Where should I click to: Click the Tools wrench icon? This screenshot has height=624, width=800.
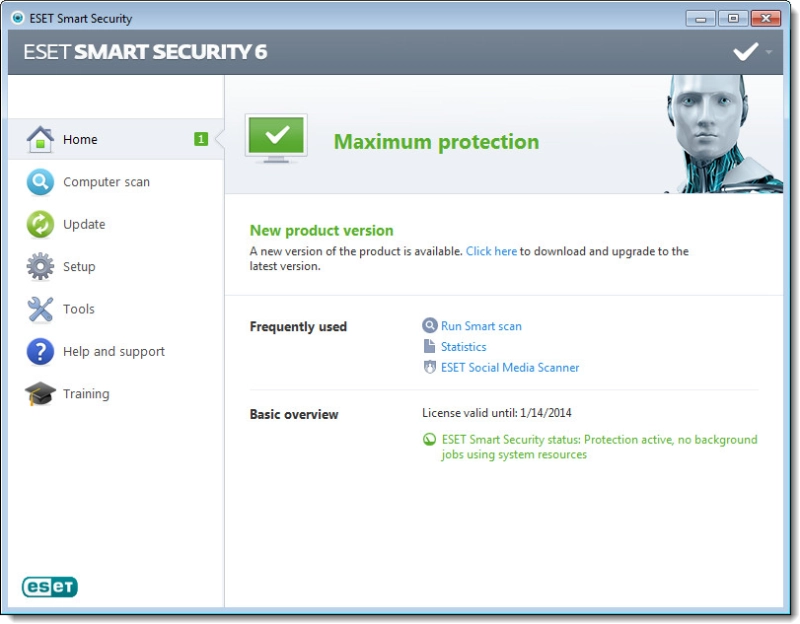point(40,309)
